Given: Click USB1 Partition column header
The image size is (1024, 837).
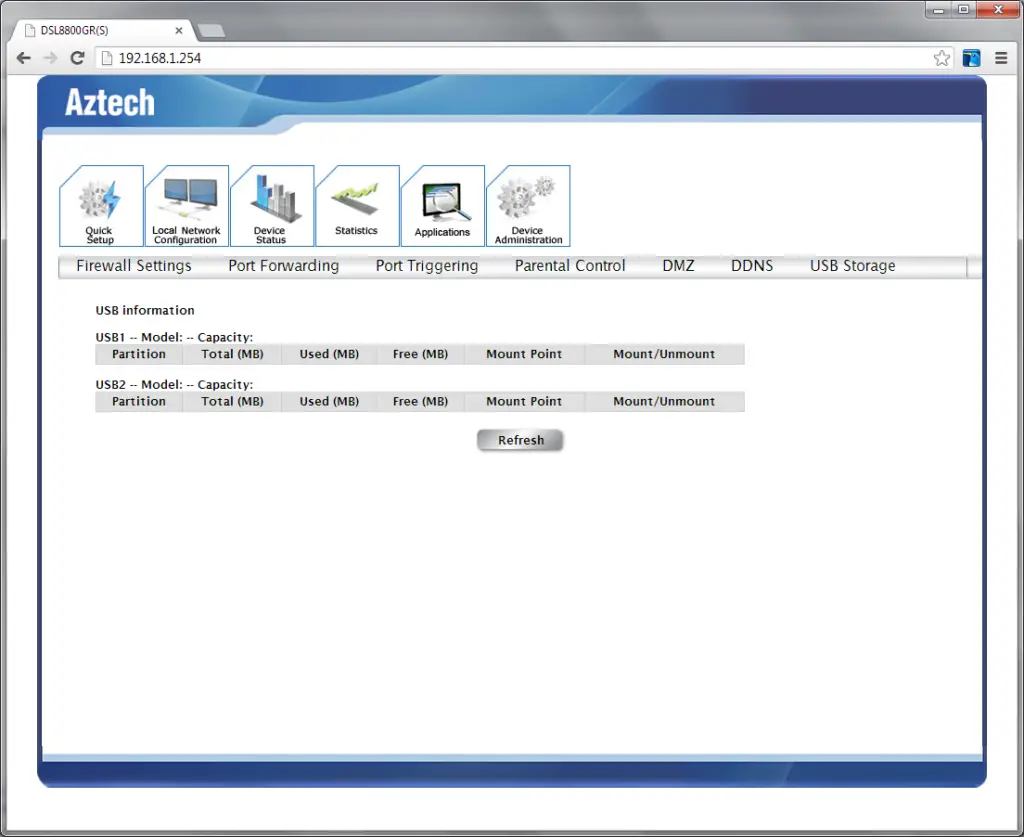Looking at the screenshot, I should (x=138, y=354).
